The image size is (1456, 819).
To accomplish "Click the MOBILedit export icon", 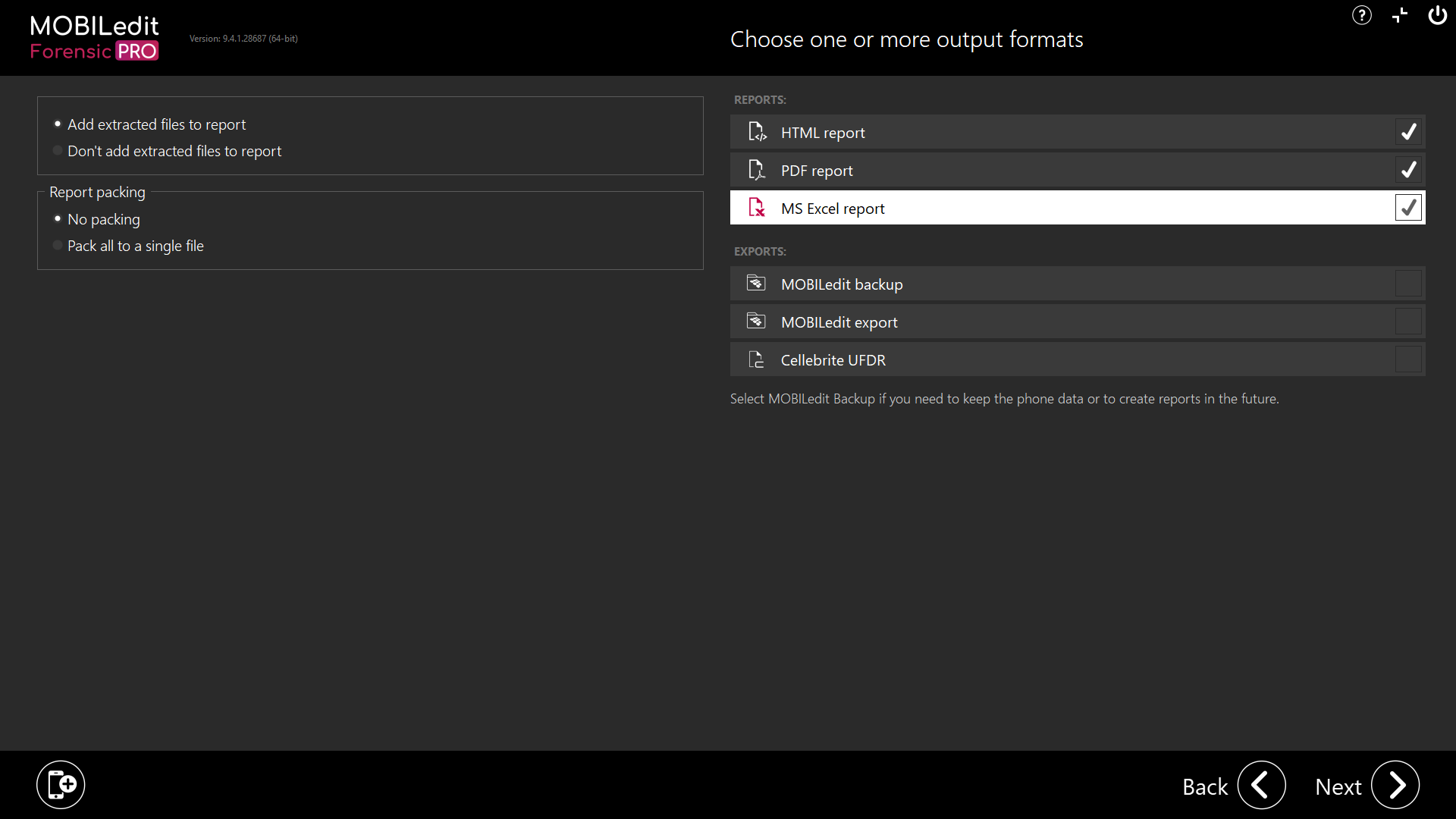I will coord(756,321).
